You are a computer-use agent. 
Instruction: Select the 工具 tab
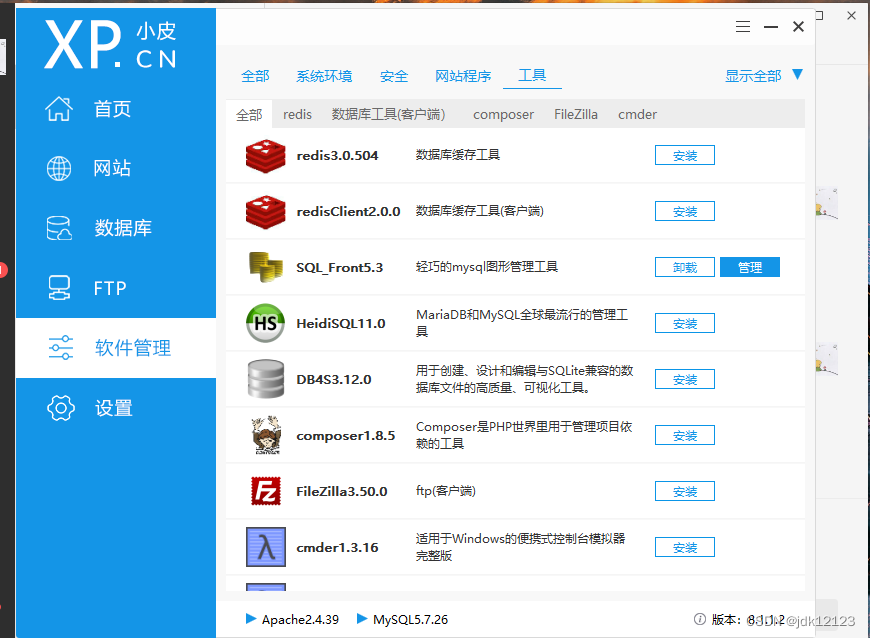pyautogui.click(x=532, y=75)
